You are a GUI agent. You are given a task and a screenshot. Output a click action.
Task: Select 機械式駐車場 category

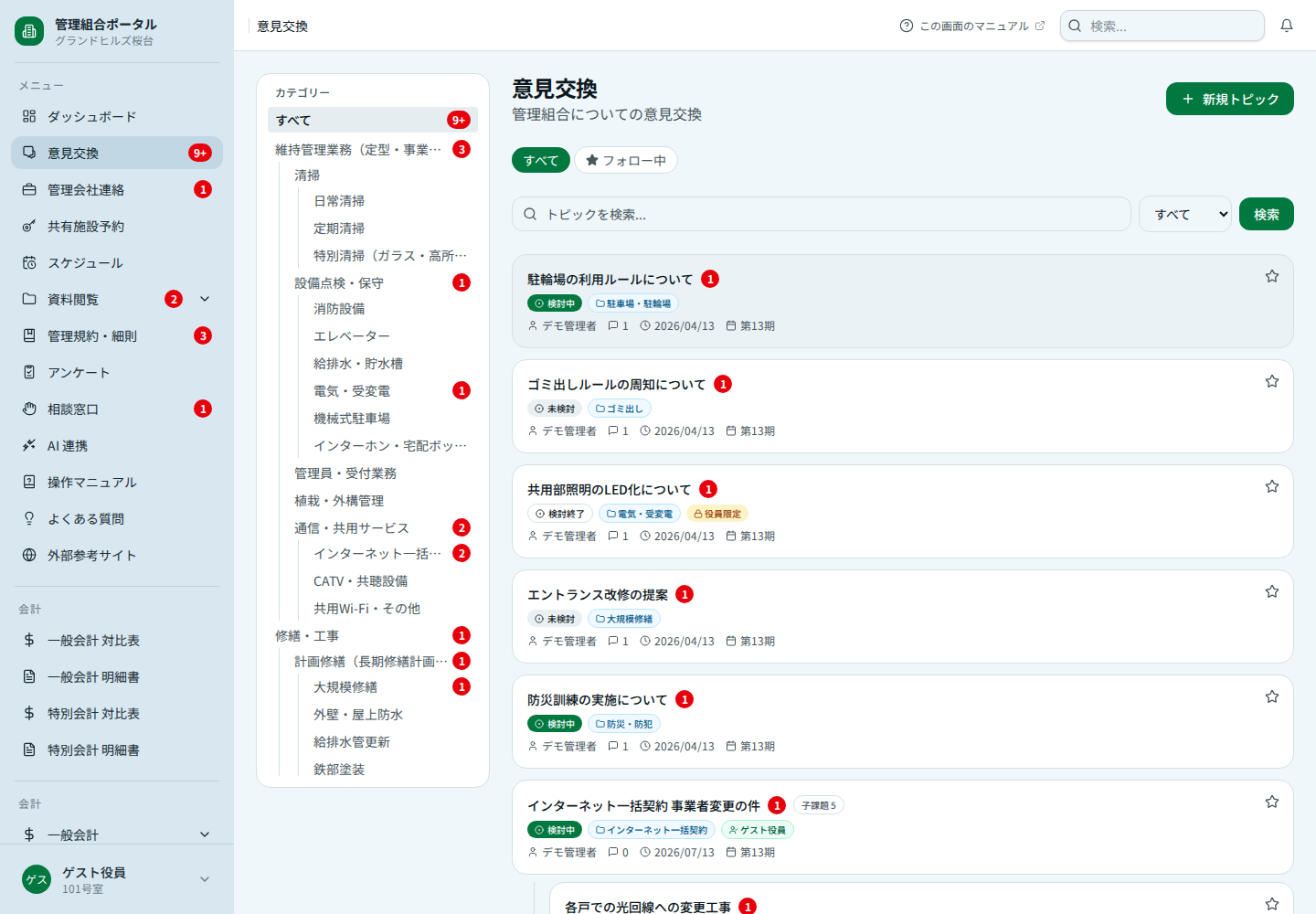click(392, 419)
